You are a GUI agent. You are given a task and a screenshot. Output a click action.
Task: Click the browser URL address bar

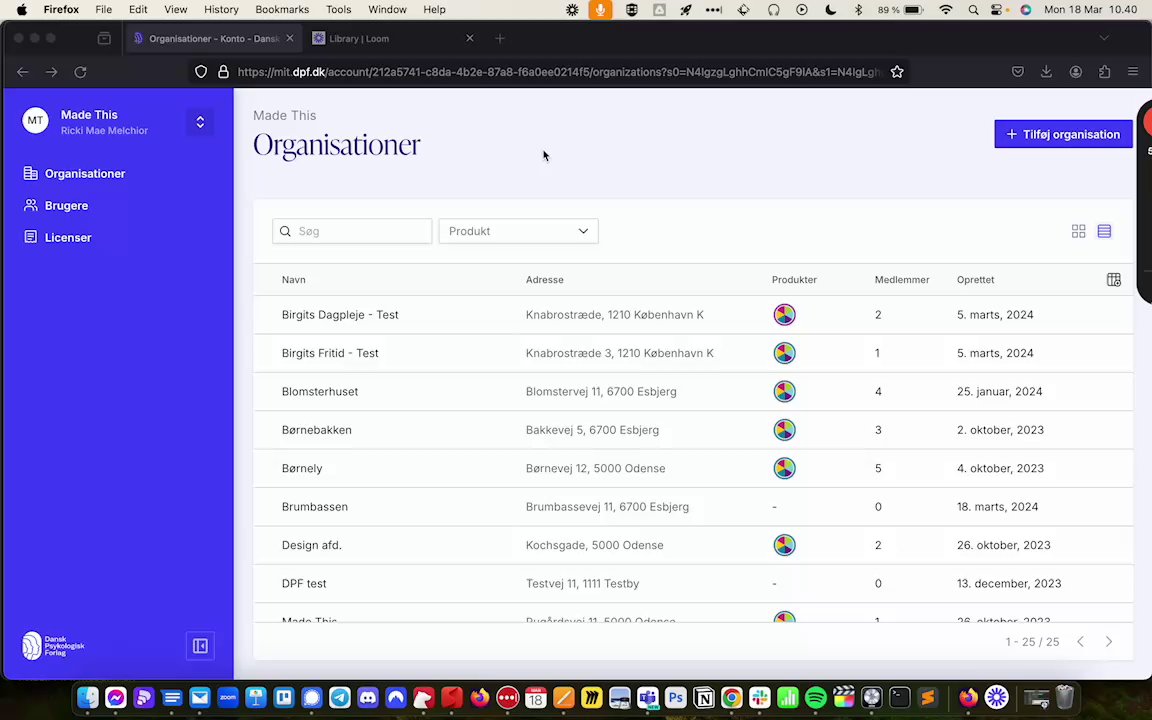pyautogui.click(x=560, y=72)
